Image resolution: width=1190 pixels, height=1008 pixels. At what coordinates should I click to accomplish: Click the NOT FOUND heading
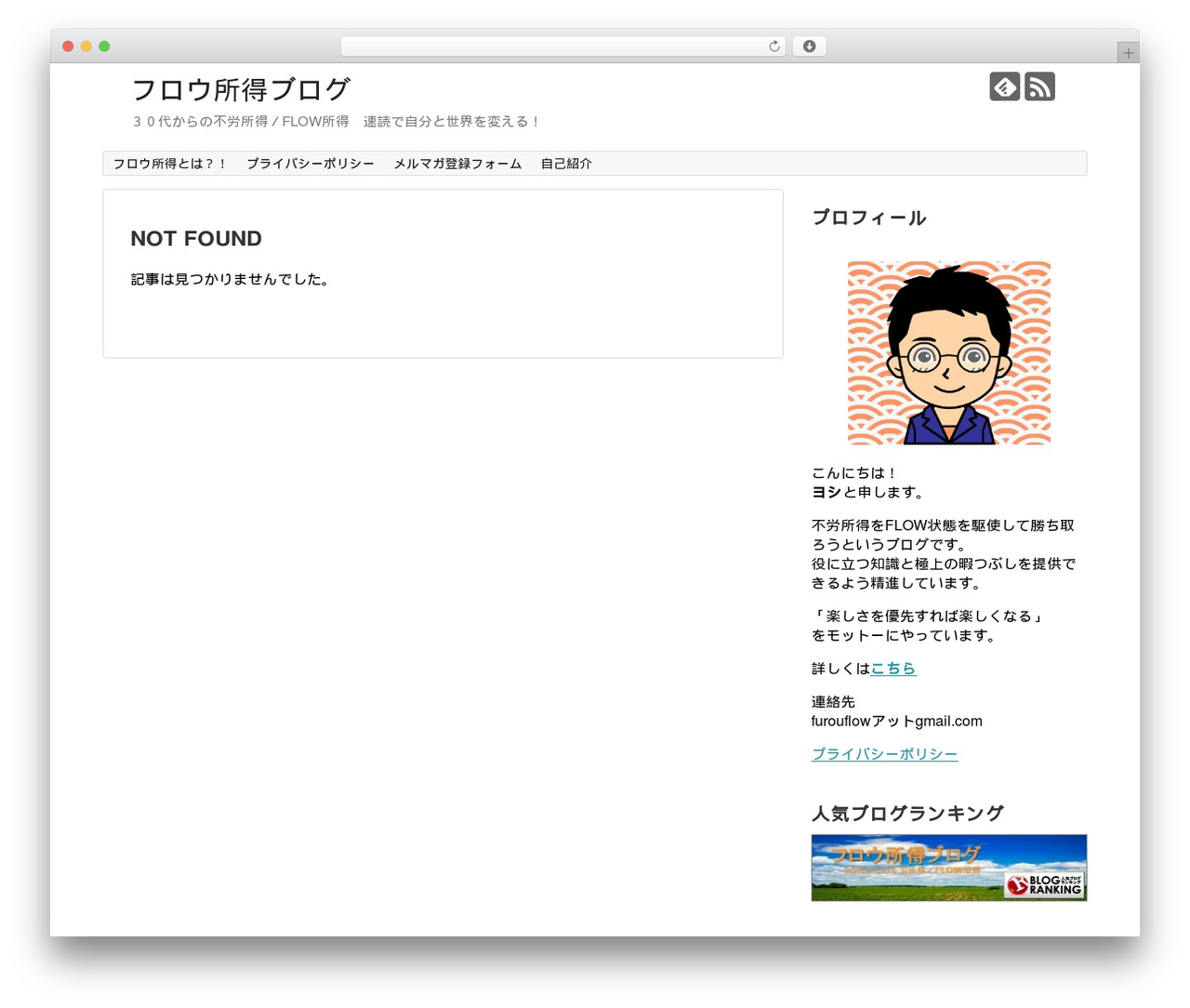[x=196, y=239]
